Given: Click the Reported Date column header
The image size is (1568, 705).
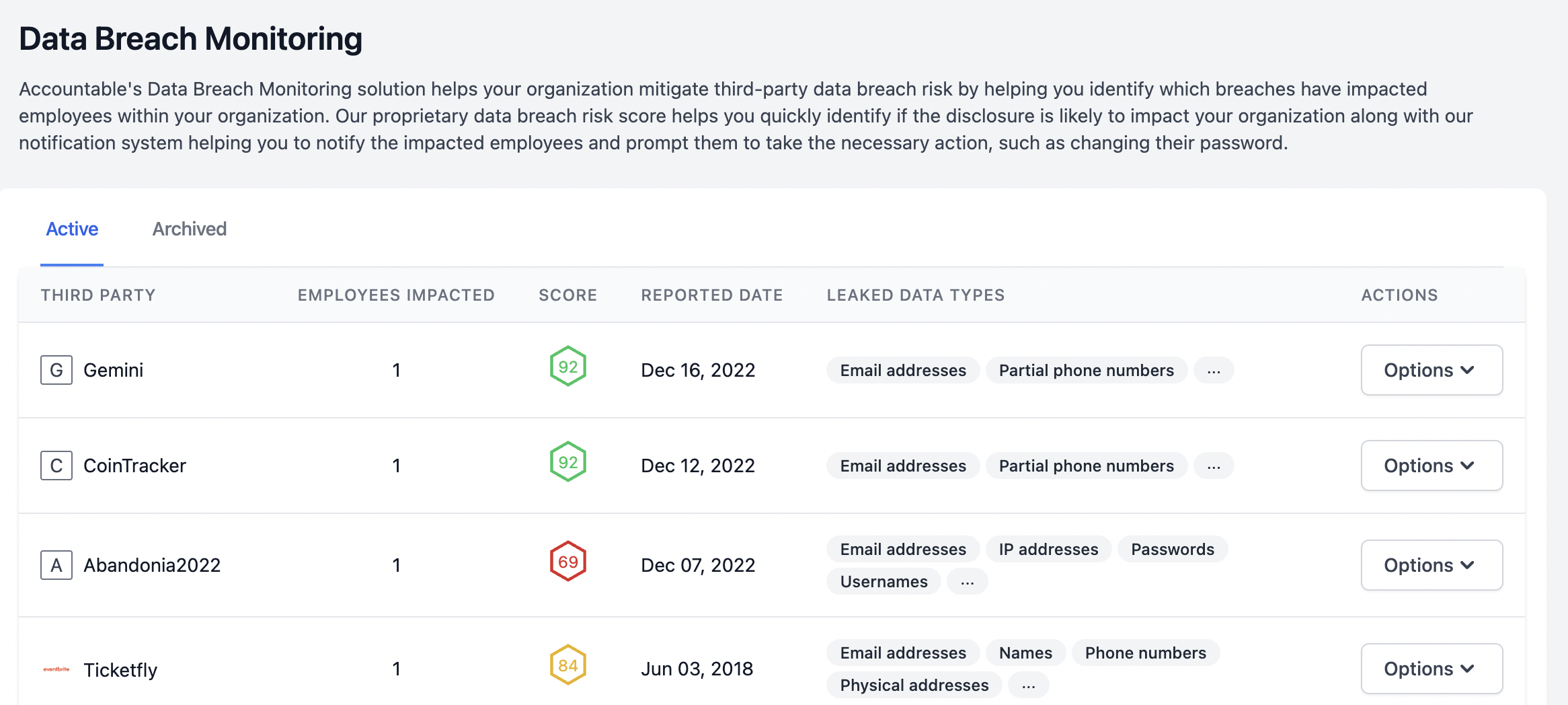Looking at the screenshot, I should click(x=712, y=295).
